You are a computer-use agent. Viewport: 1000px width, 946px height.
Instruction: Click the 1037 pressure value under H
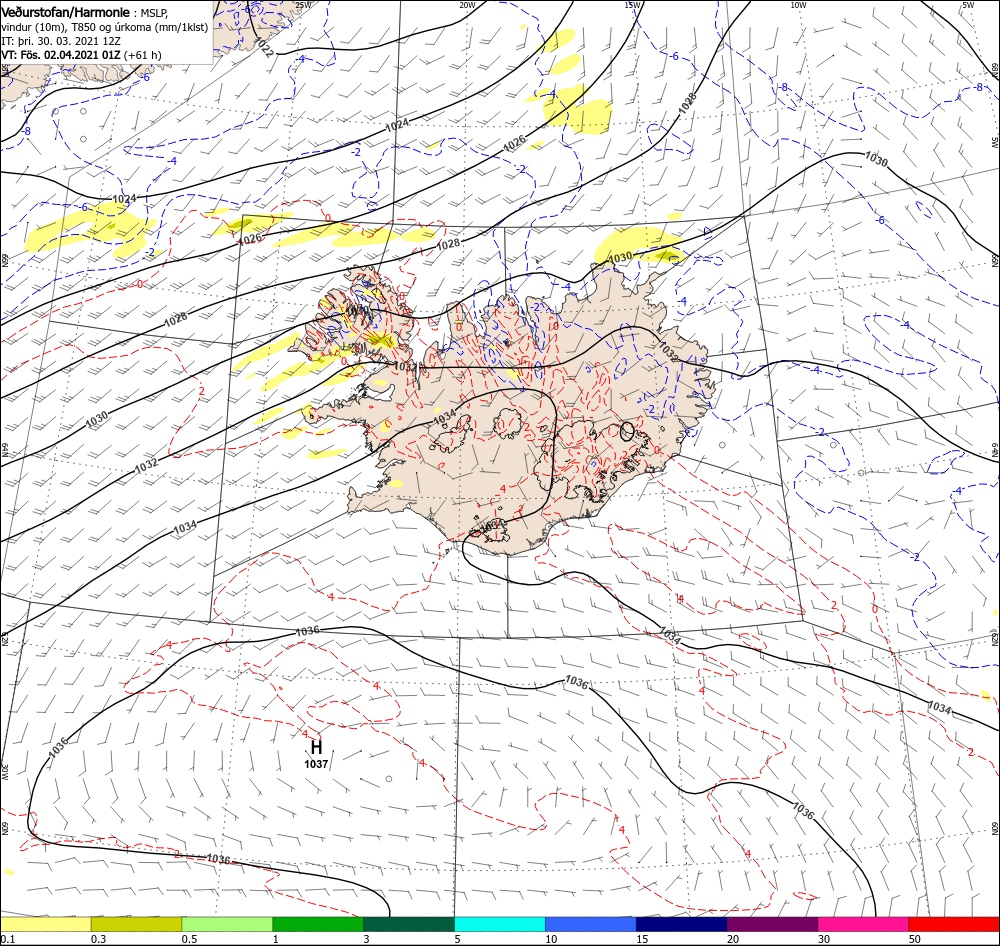[x=316, y=764]
